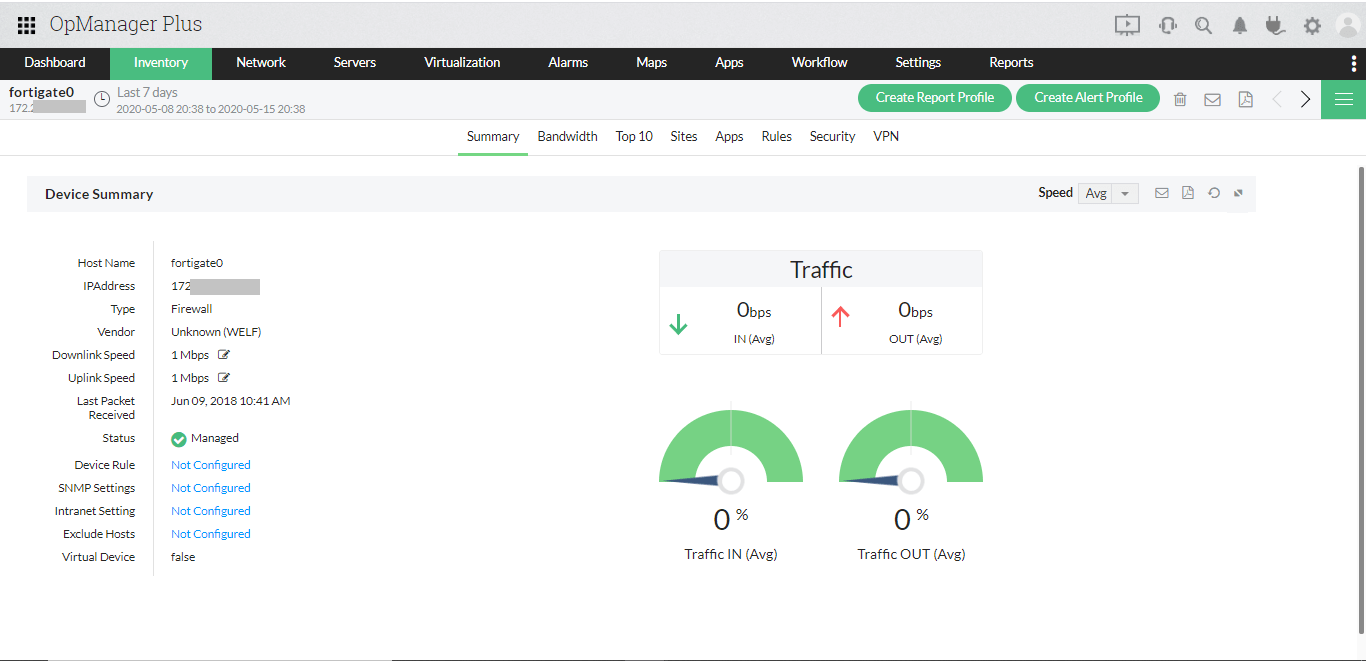Email the Device Summary report

coord(1161,192)
